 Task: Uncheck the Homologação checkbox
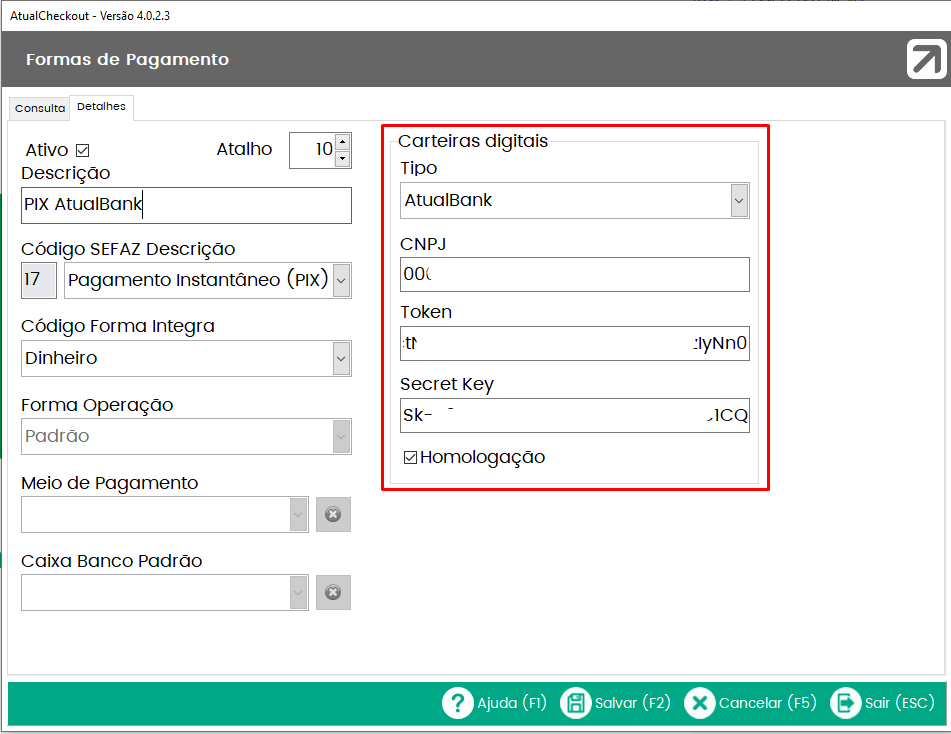pos(410,457)
